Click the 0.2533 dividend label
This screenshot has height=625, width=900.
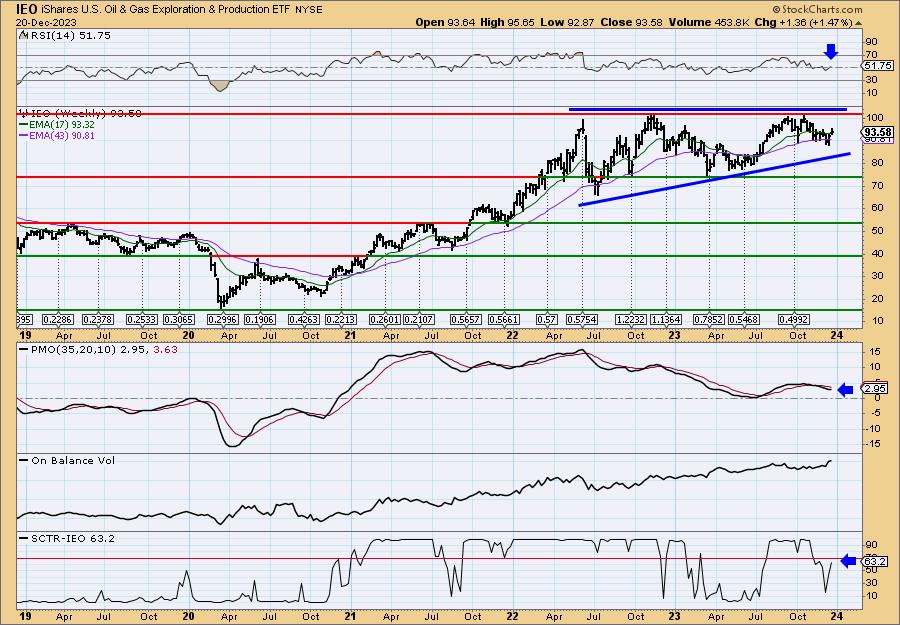click(142, 320)
